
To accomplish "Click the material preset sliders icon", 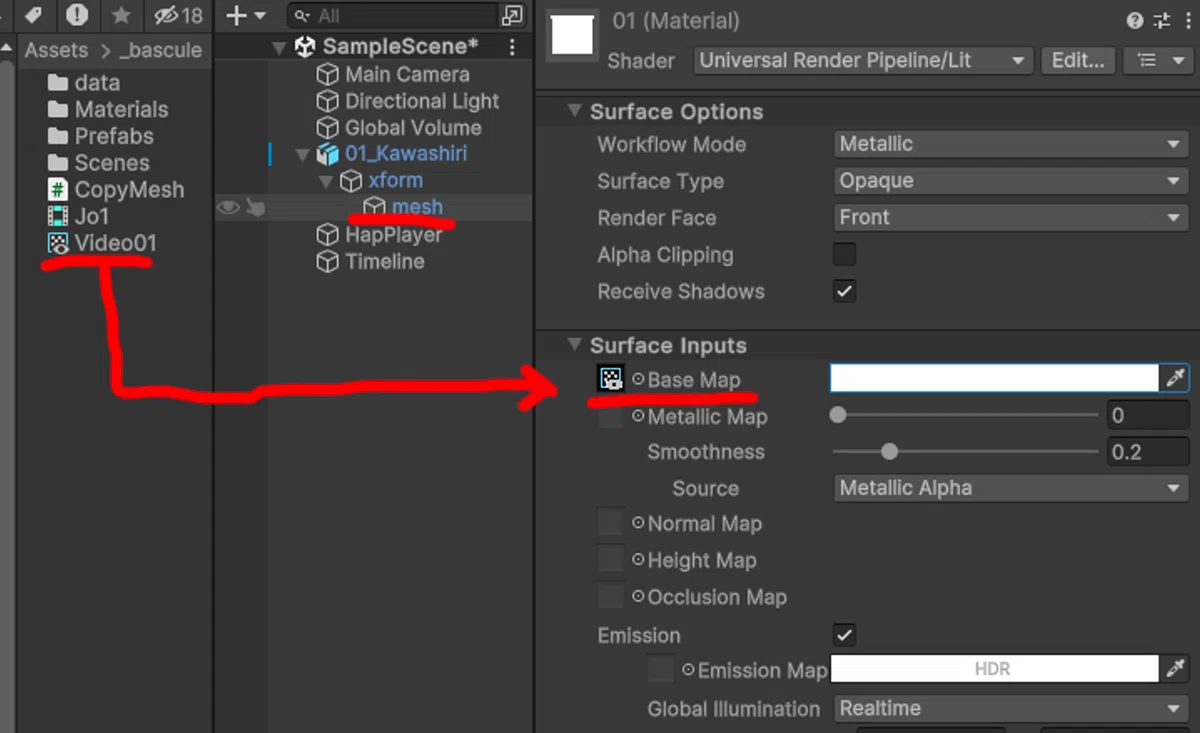I will [x=1162, y=20].
